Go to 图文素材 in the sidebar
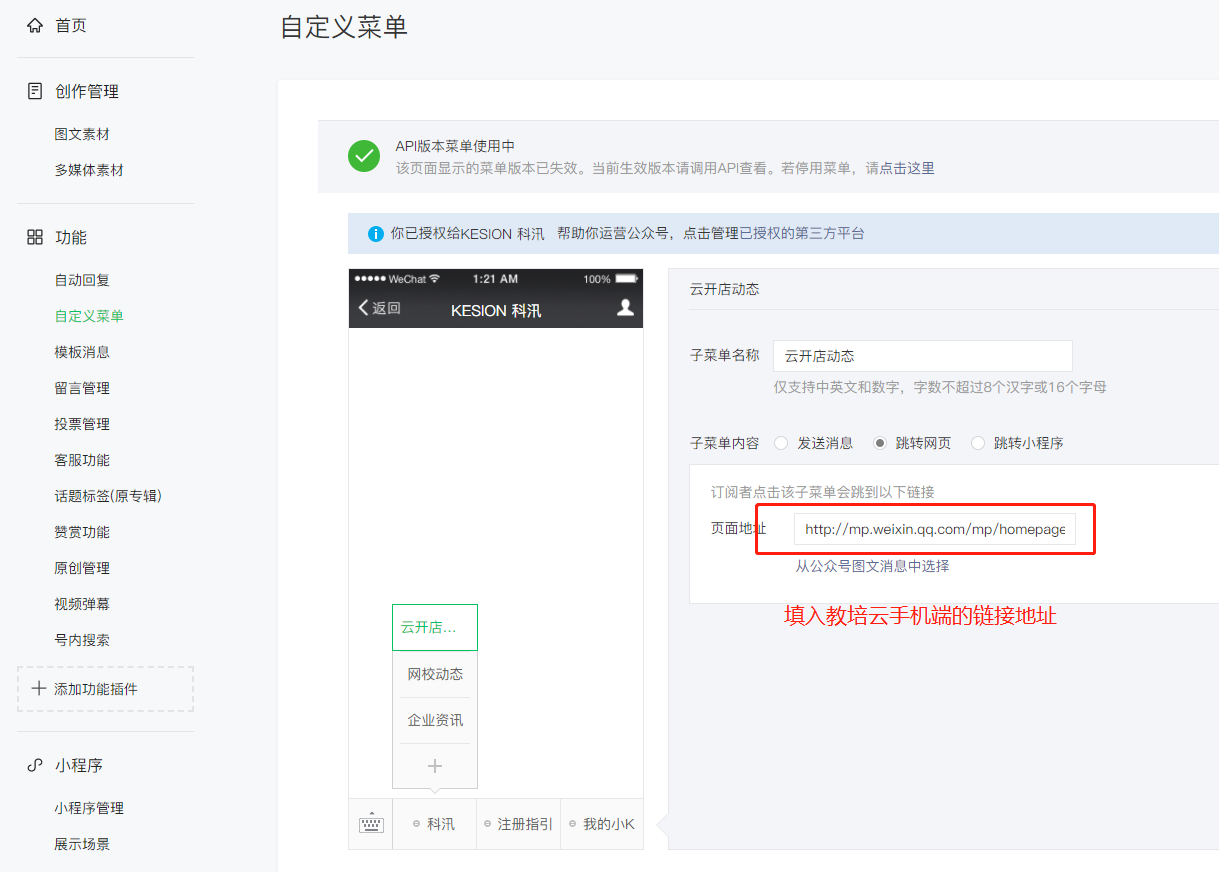This screenshot has width=1219, height=872. (x=82, y=134)
